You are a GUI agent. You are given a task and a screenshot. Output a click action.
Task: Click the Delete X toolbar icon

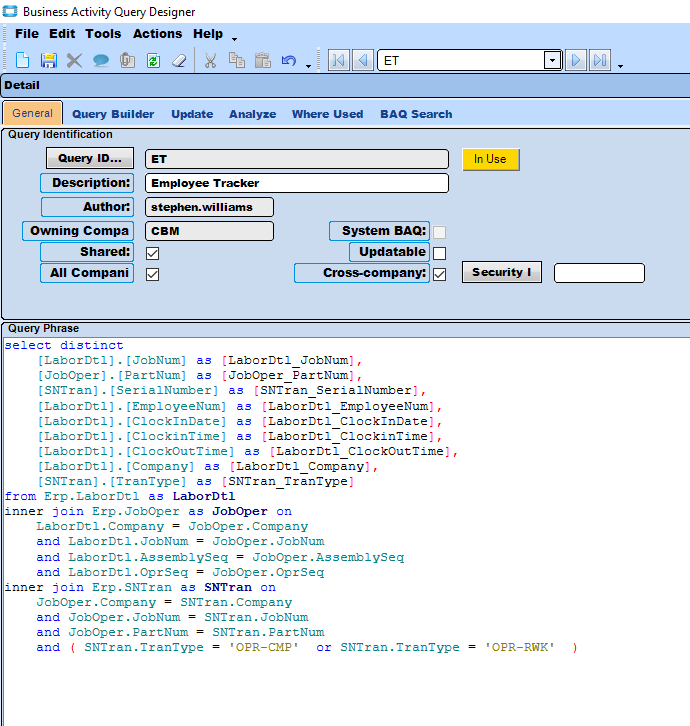74,61
